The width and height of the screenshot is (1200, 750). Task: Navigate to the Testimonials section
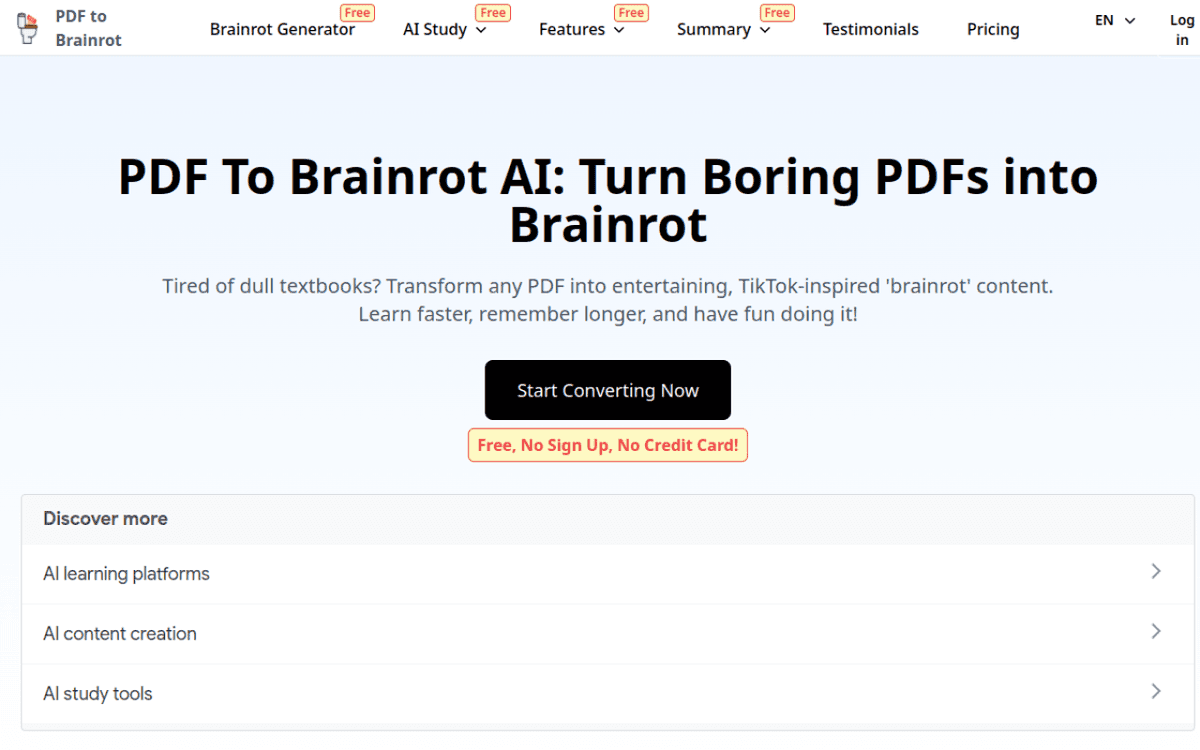tap(870, 30)
